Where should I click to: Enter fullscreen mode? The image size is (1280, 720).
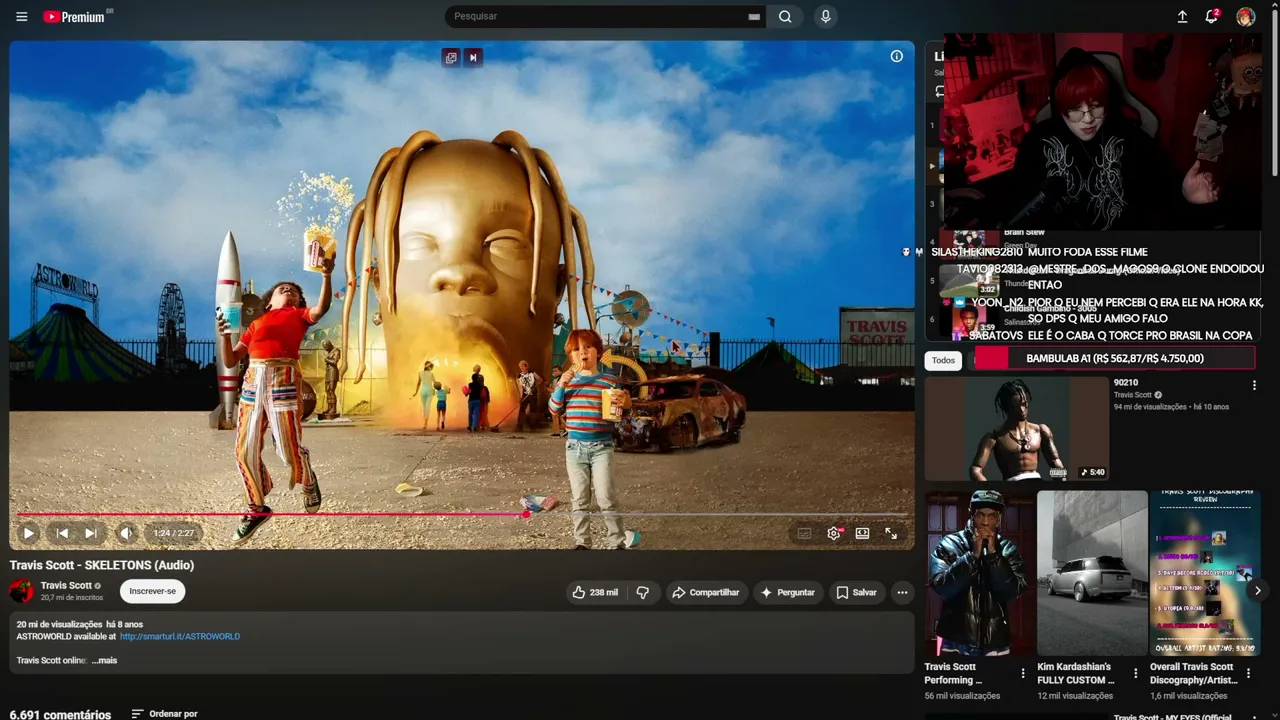[x=891, y=534]
